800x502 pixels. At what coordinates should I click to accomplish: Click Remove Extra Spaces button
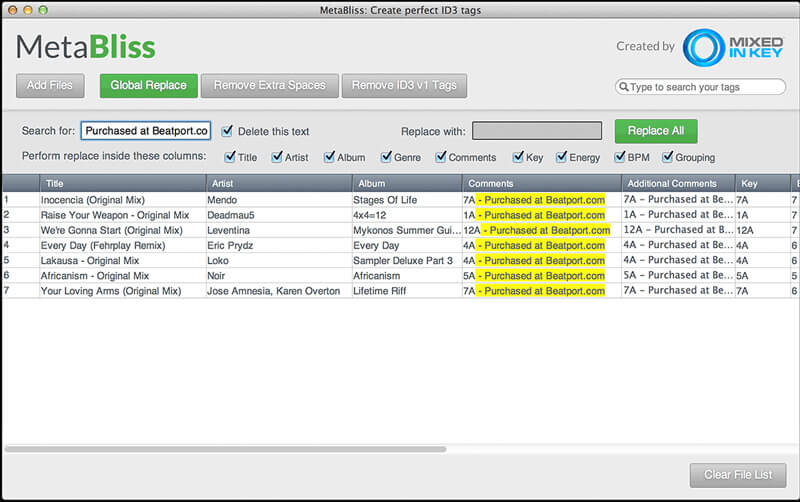(269, 85)
